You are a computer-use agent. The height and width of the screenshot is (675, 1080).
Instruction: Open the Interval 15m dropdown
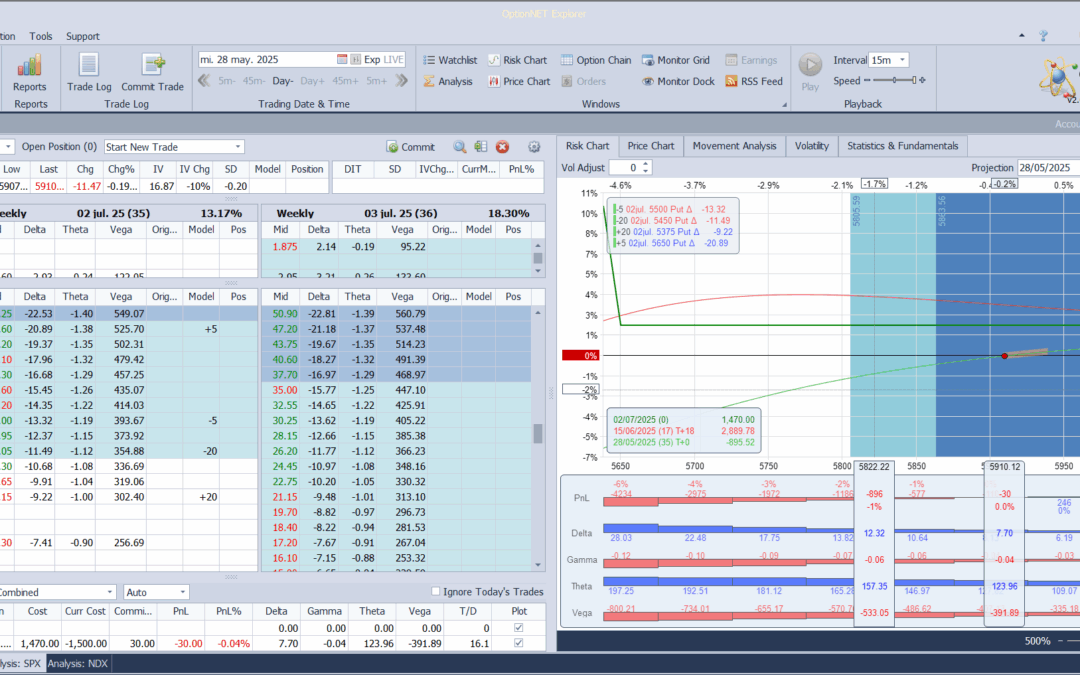point(903,60)
